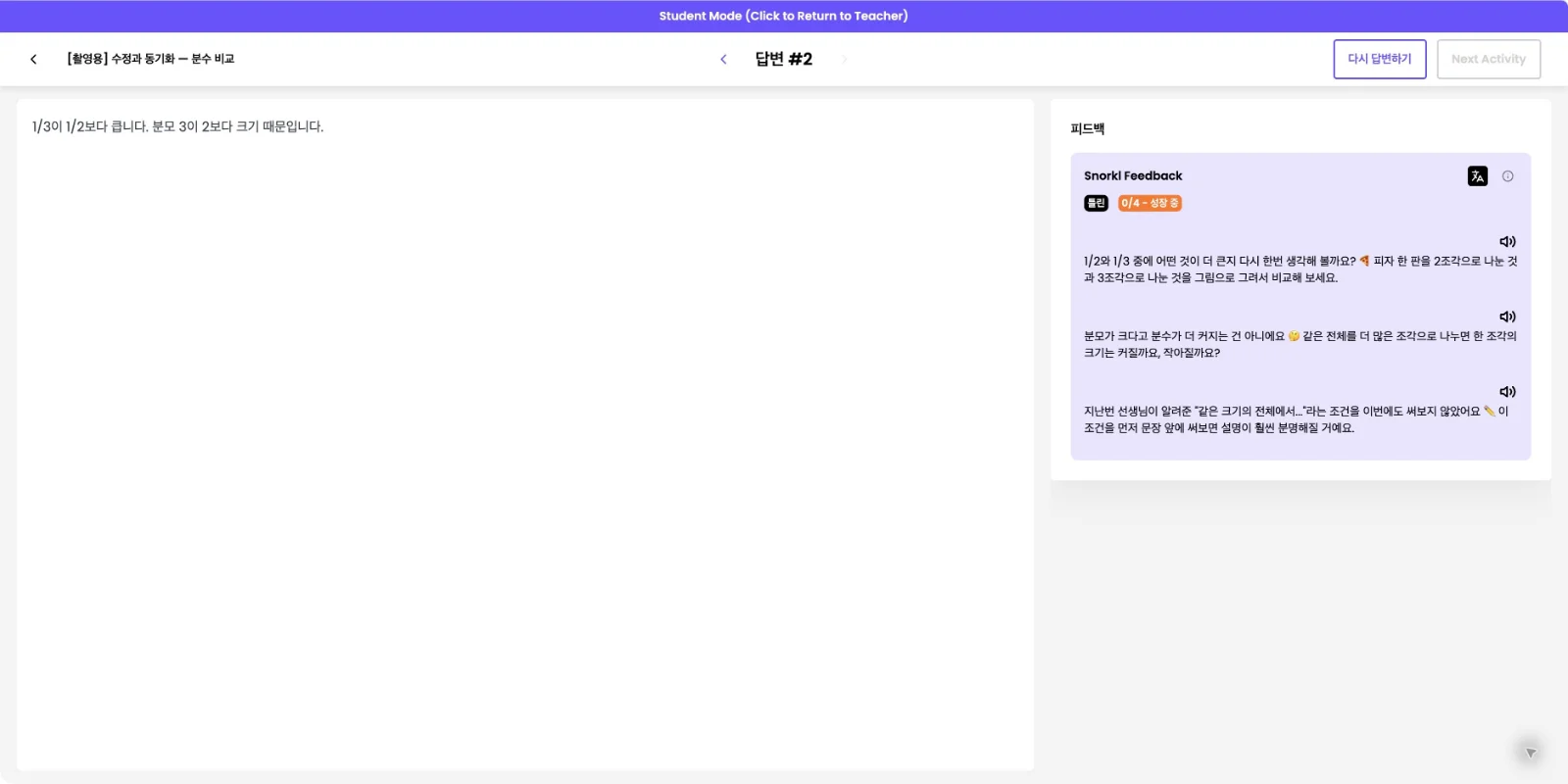Translate the Snorkl Feedback with the translate icon
The height and width of the screenshot is (784, 1568).
[1477, 176]
